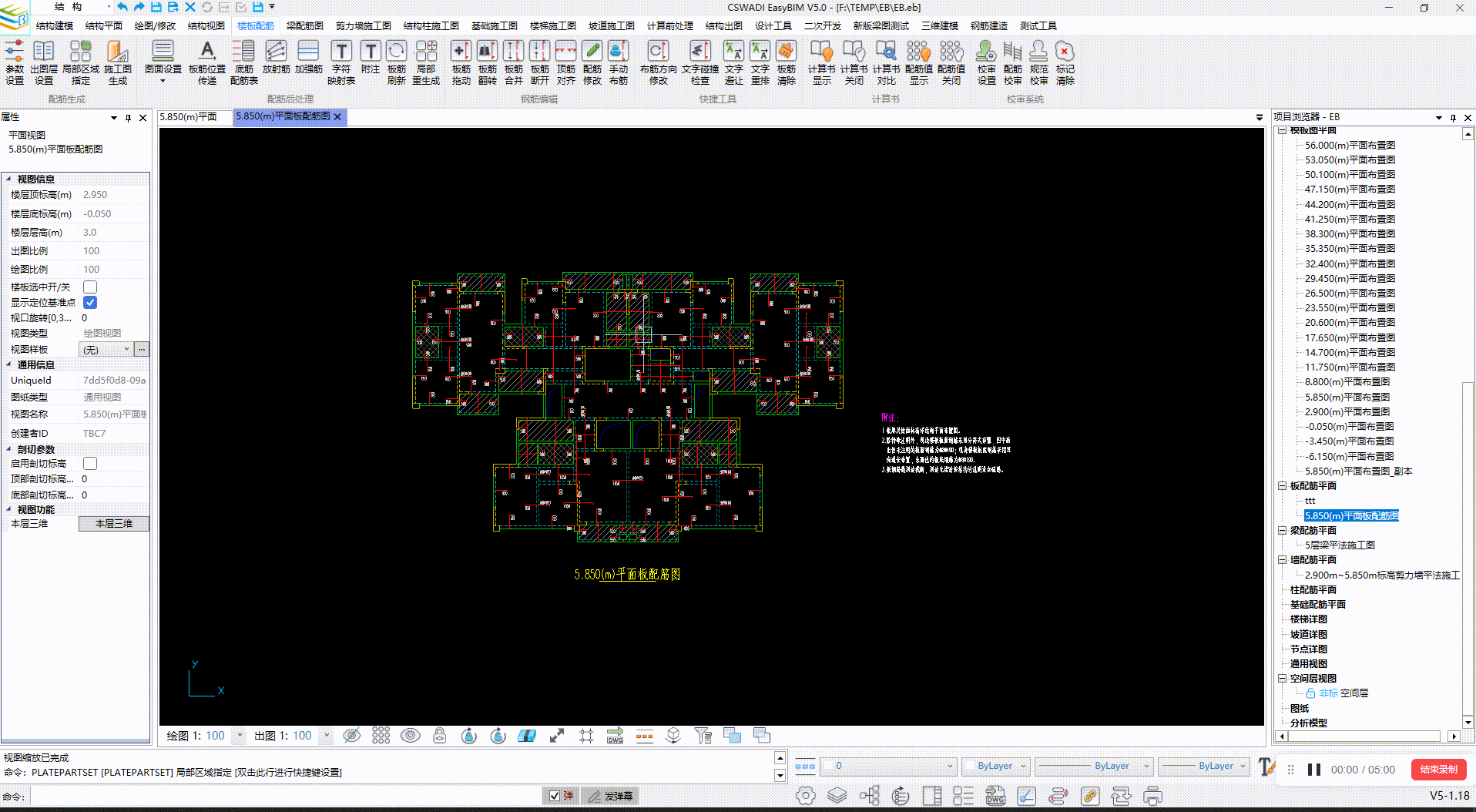Click 出图层设置 ribbon icon
This screenshot has width=1476, height=812.
click(44, 63)
